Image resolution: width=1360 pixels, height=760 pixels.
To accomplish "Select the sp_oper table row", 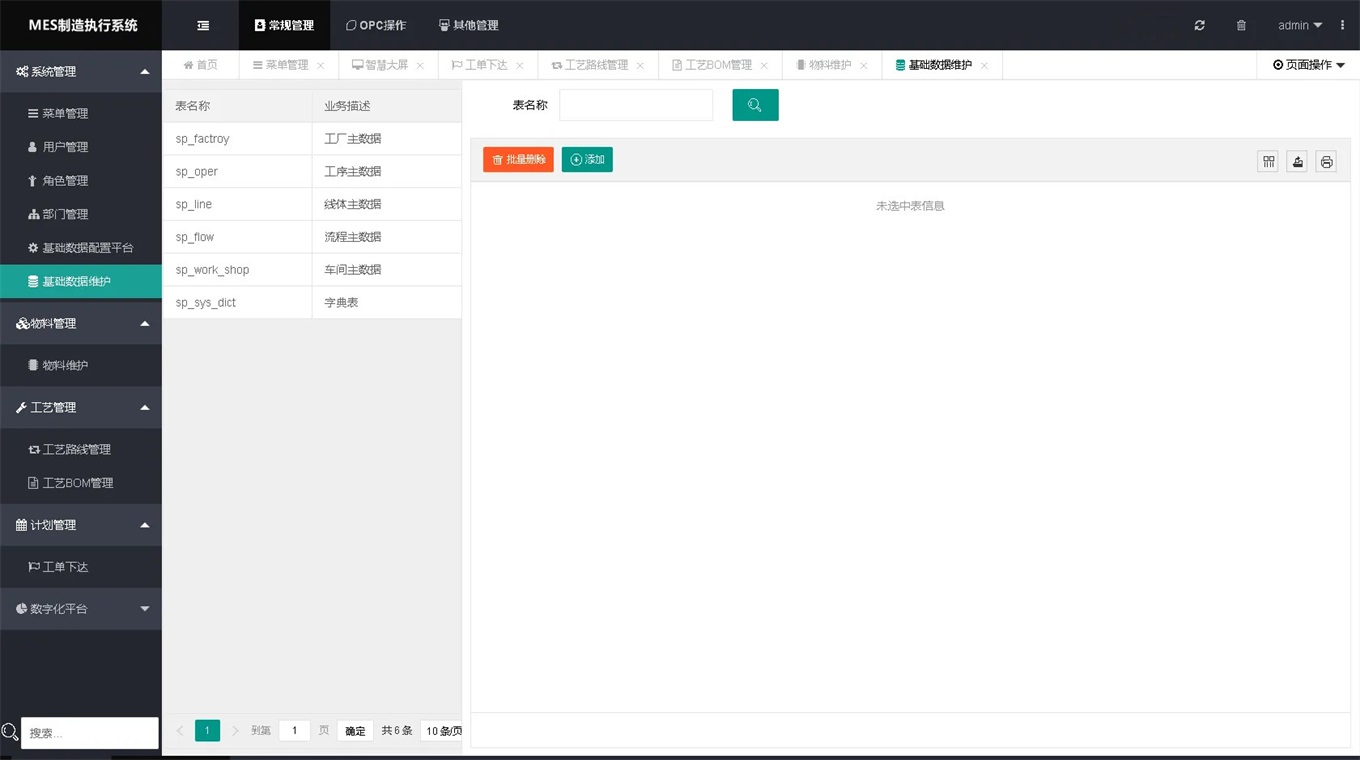I will (312, 172).
